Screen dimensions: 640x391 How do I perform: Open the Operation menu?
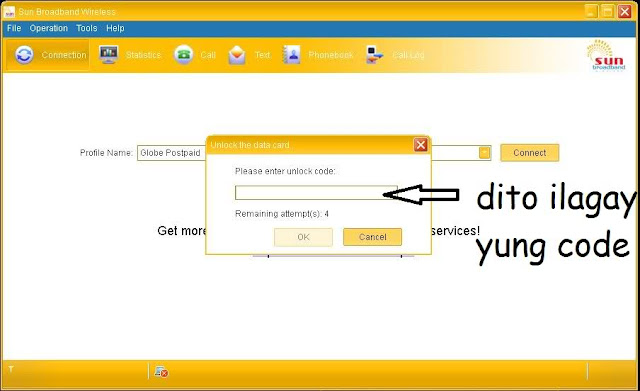point(49,28)
